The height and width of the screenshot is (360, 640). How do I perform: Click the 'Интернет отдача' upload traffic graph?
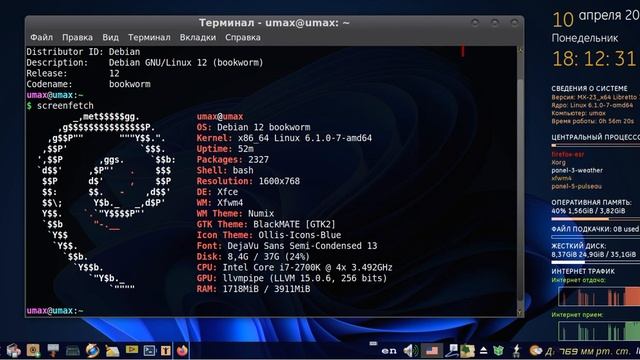click(599, 296)
